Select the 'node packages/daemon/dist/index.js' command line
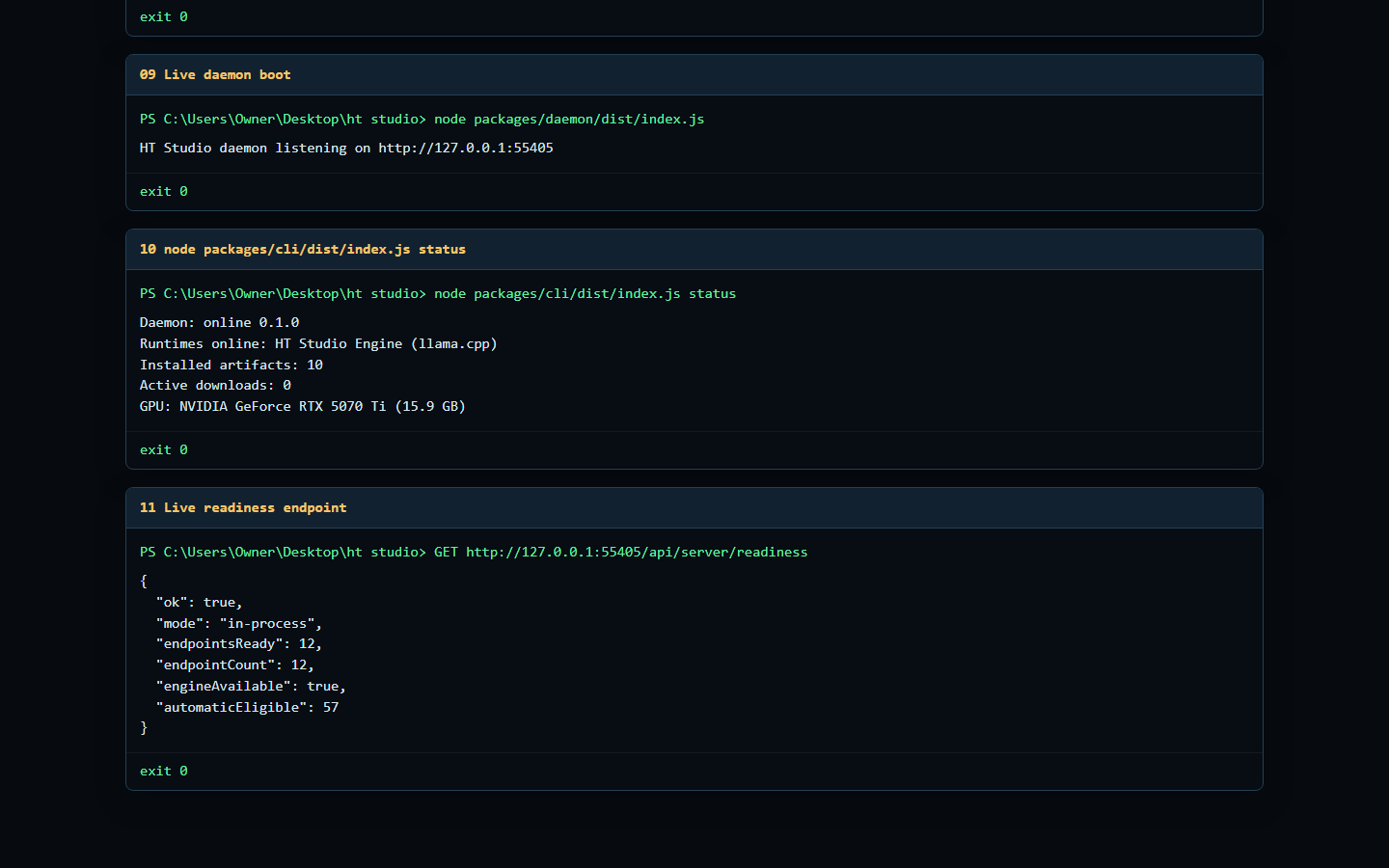This screenshot has height=868, width=1389. [x=422, y=119]
